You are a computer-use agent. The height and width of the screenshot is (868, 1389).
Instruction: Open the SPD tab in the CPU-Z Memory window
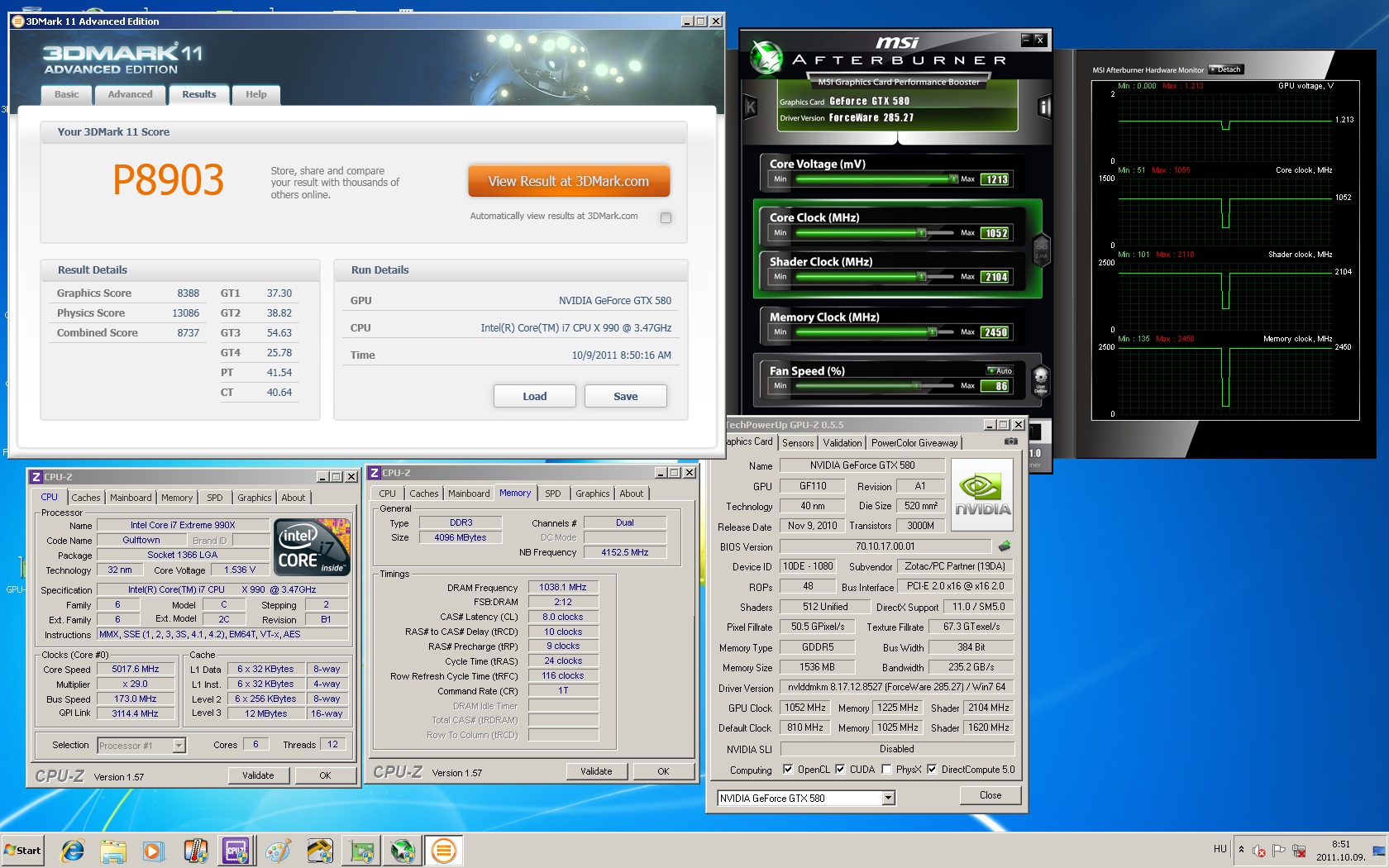(553, 494)
